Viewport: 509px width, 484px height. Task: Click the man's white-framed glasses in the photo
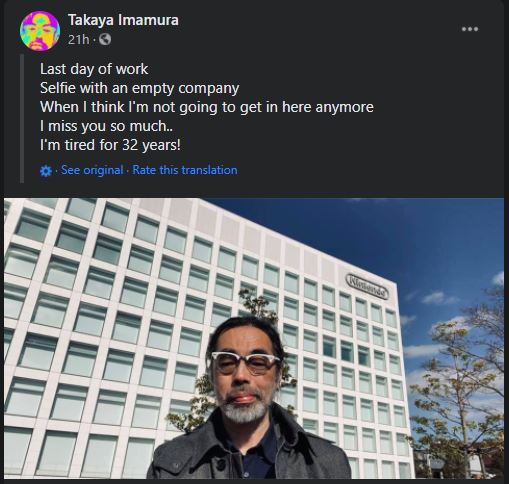coord(246,363)
